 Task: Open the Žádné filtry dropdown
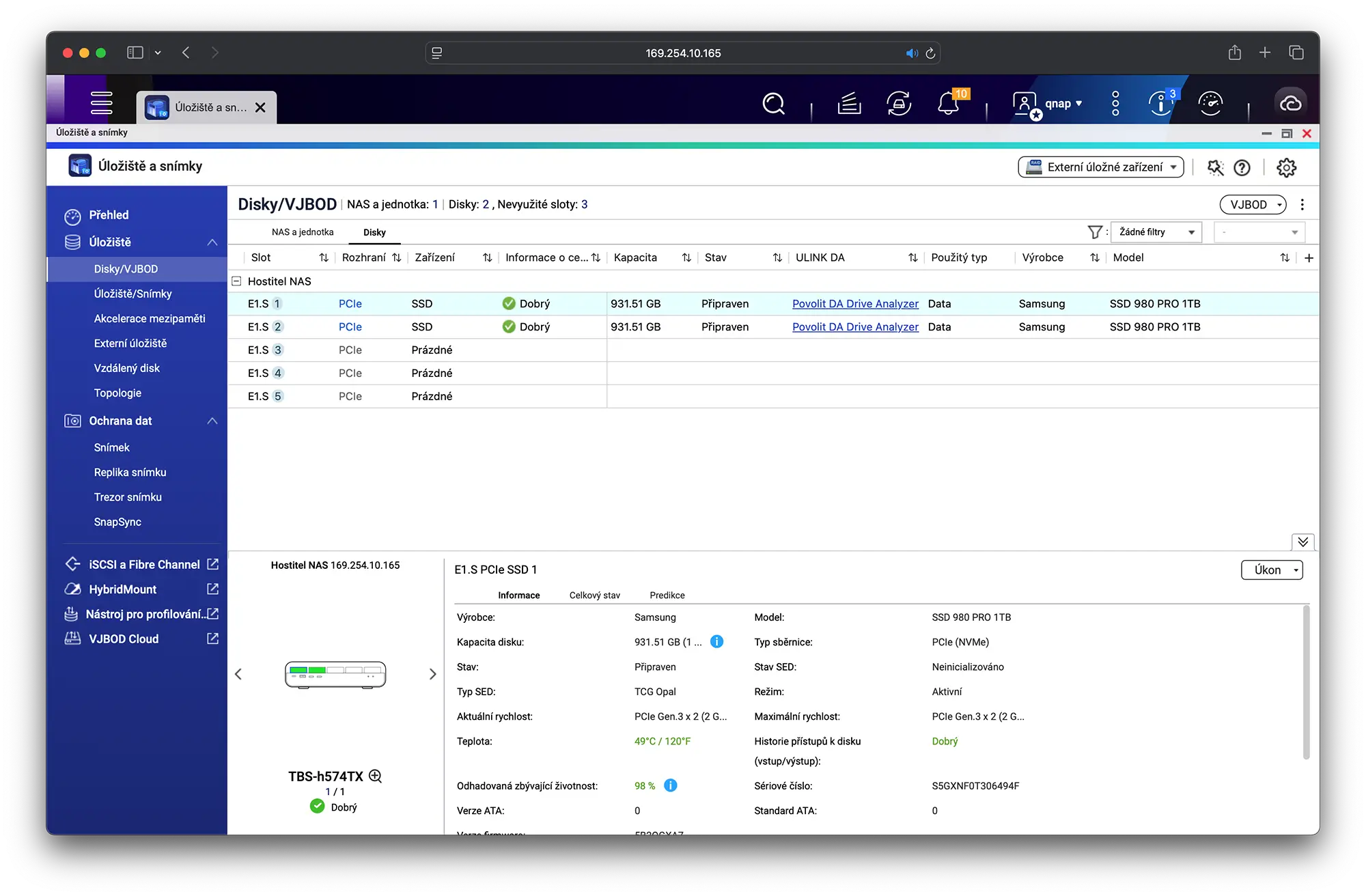click(1156, 232)
